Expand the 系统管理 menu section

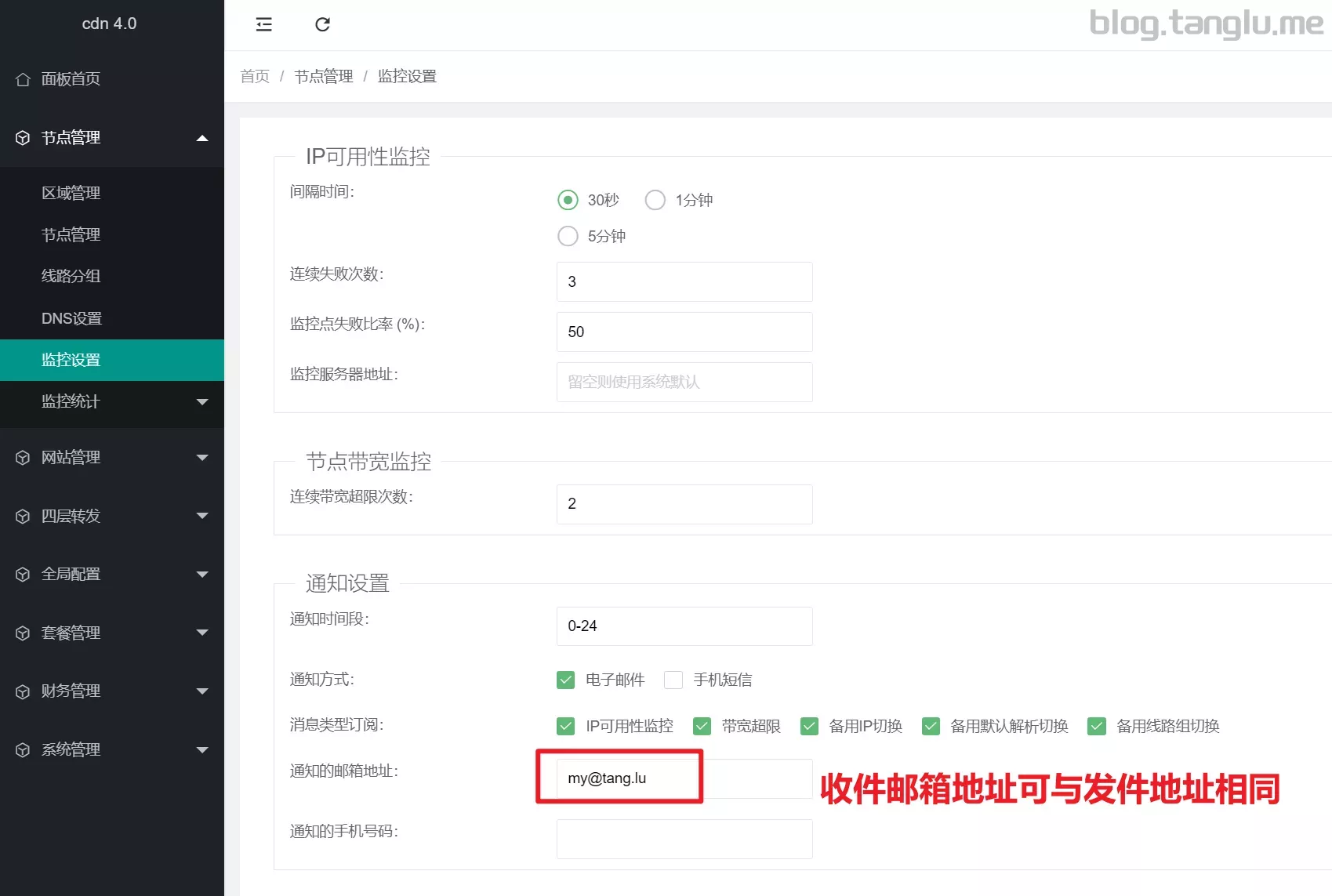pos(202,749)
